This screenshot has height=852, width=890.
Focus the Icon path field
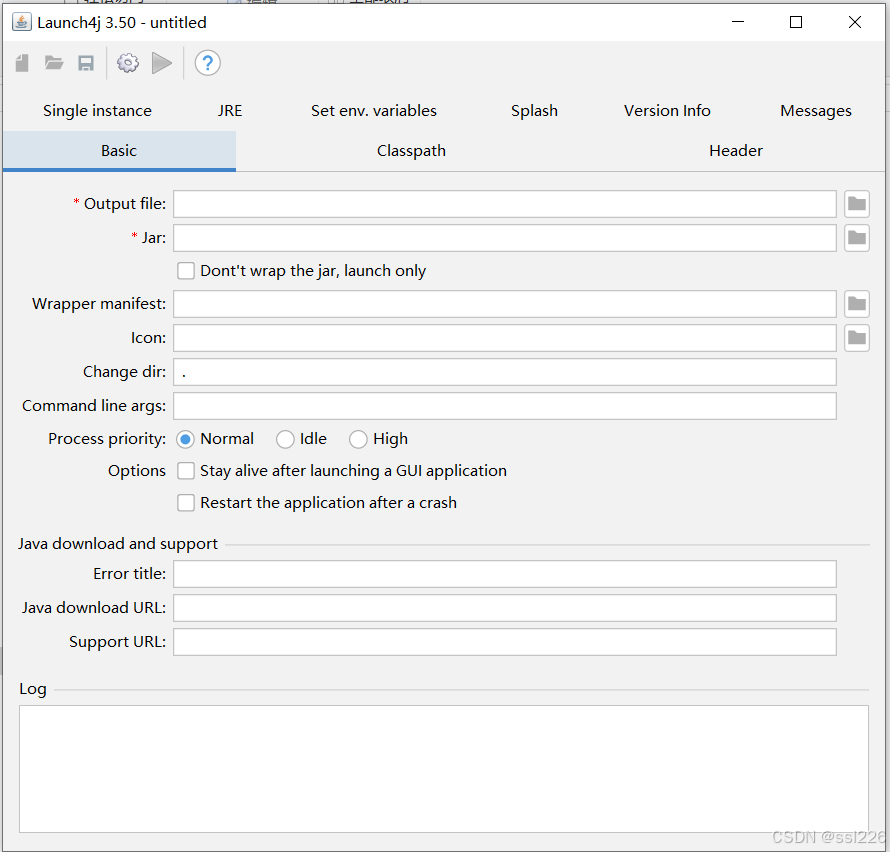tap(505, 338)
